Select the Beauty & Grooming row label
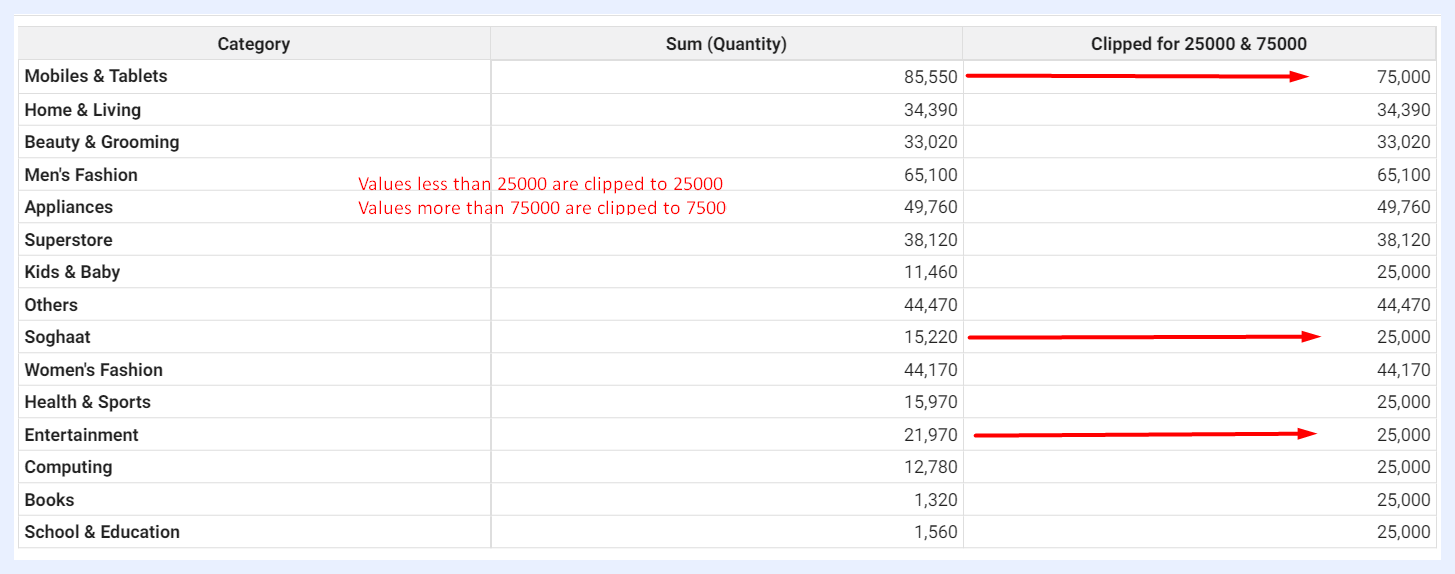1455x574 pixels. pos(102,142)
